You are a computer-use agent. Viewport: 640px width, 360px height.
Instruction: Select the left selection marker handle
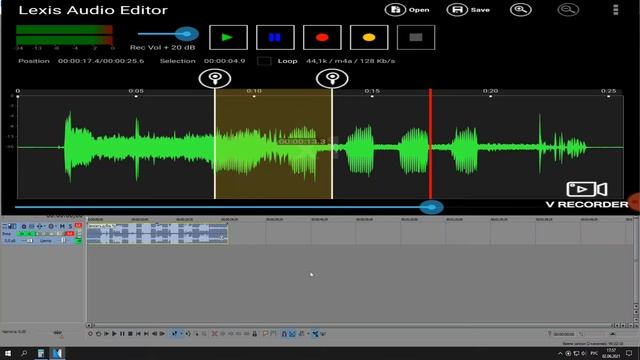tap(215, 78)
